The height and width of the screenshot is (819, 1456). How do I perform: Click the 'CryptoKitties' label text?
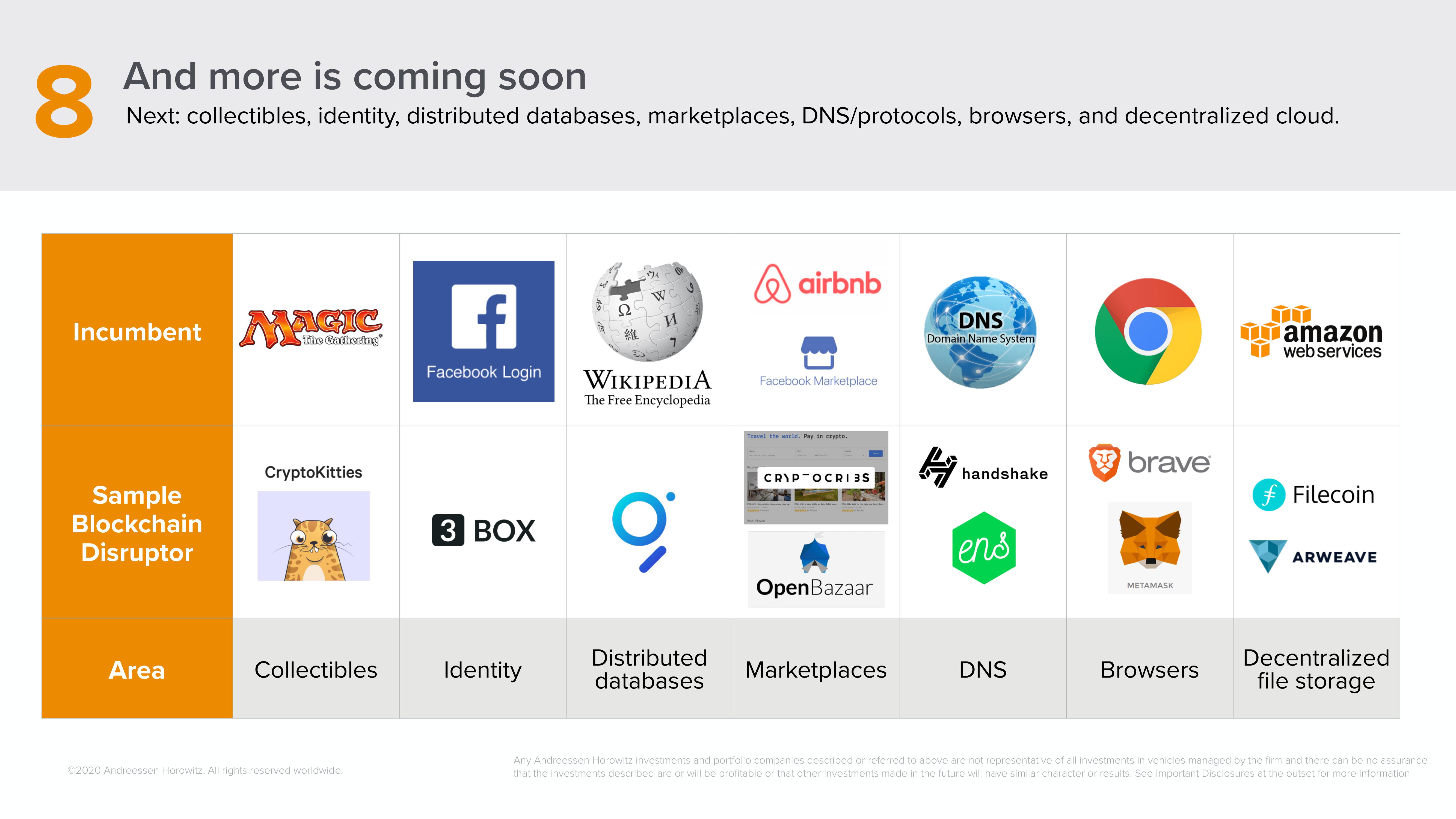click(x=314, y=473)
